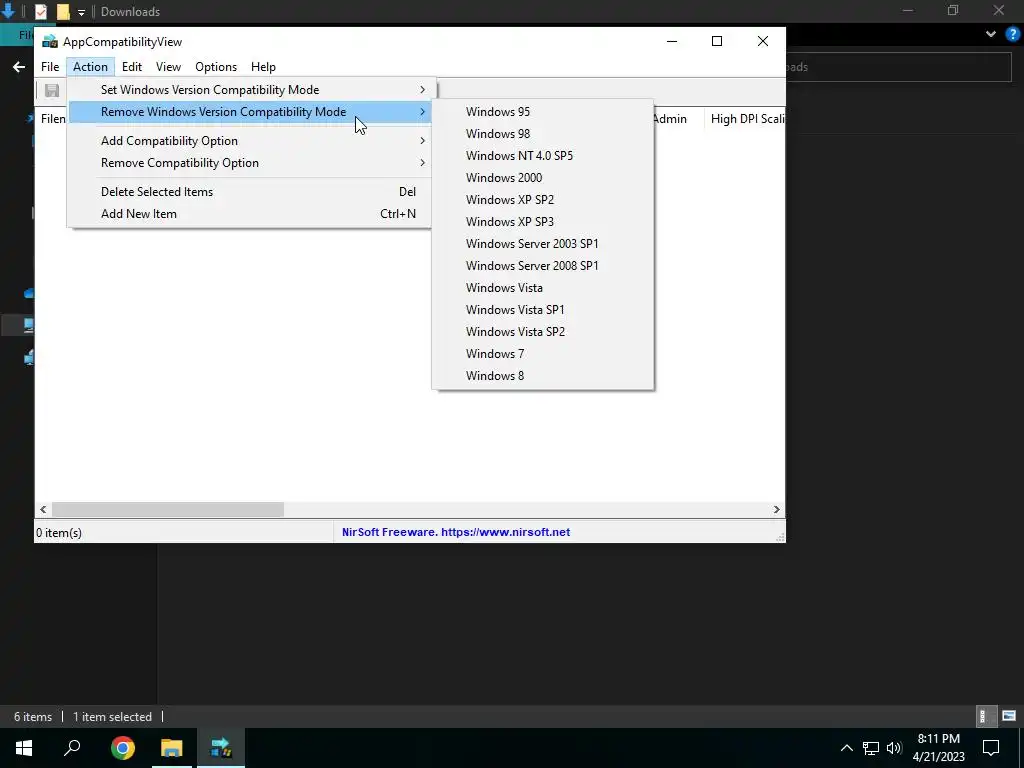Image resolution: width=1024 pixels, height=768 pixels.
Task: Select Windows XP SP2
Action: [x=543, y=200]
